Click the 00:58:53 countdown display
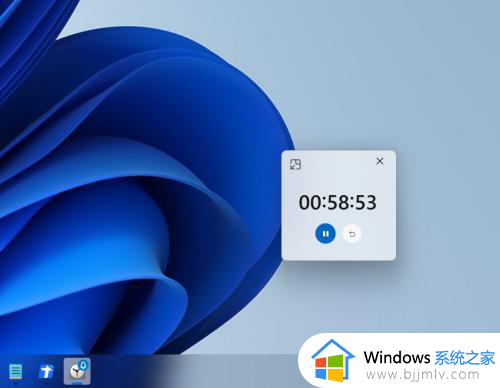 click(x=338, y=202)
